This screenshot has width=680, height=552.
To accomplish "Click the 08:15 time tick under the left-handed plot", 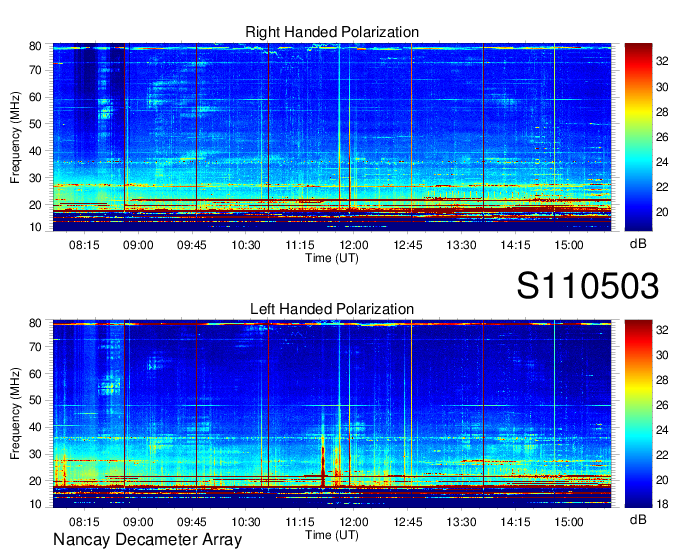I will (84, 522).
